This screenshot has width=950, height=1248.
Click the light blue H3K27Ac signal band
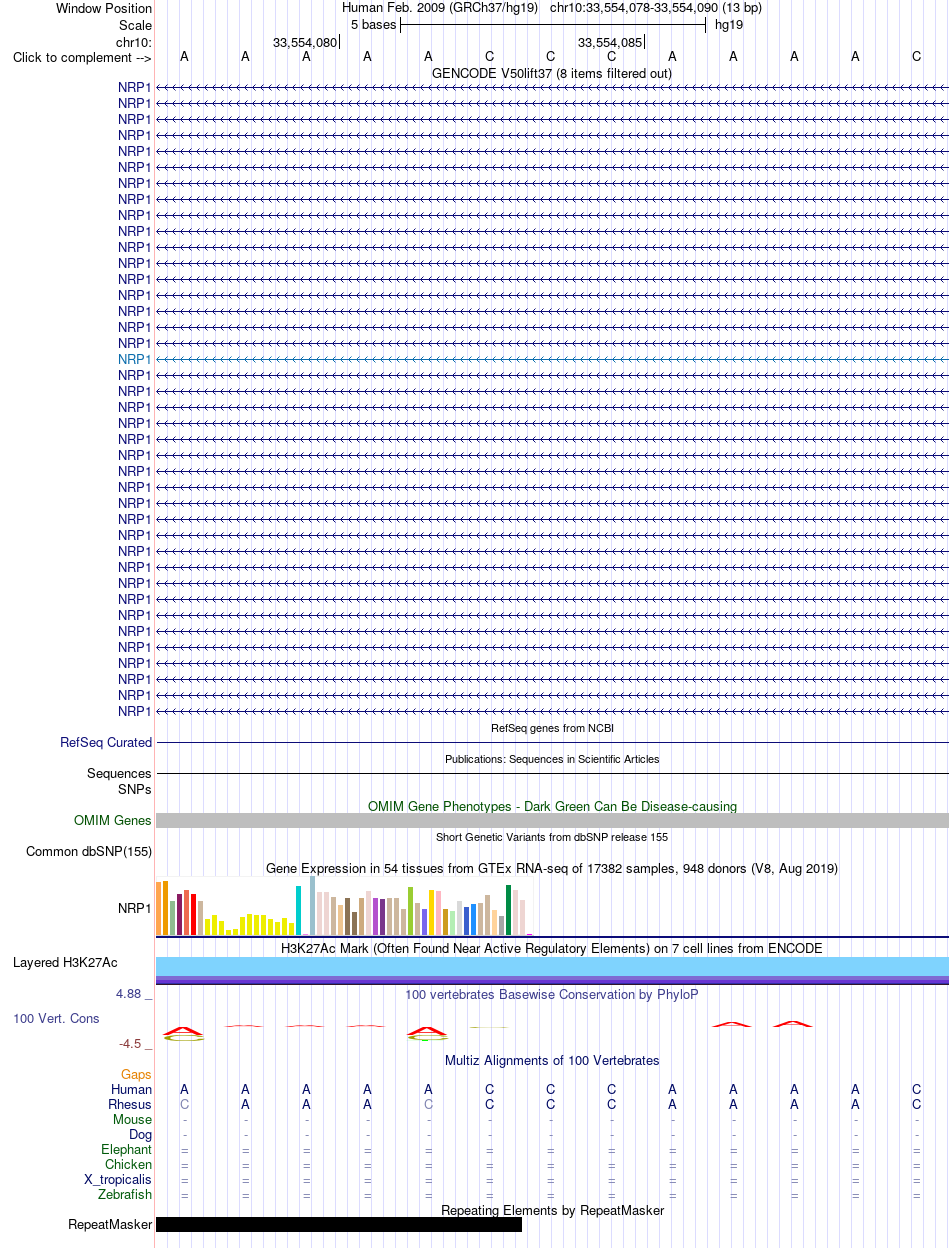[552, 966]
